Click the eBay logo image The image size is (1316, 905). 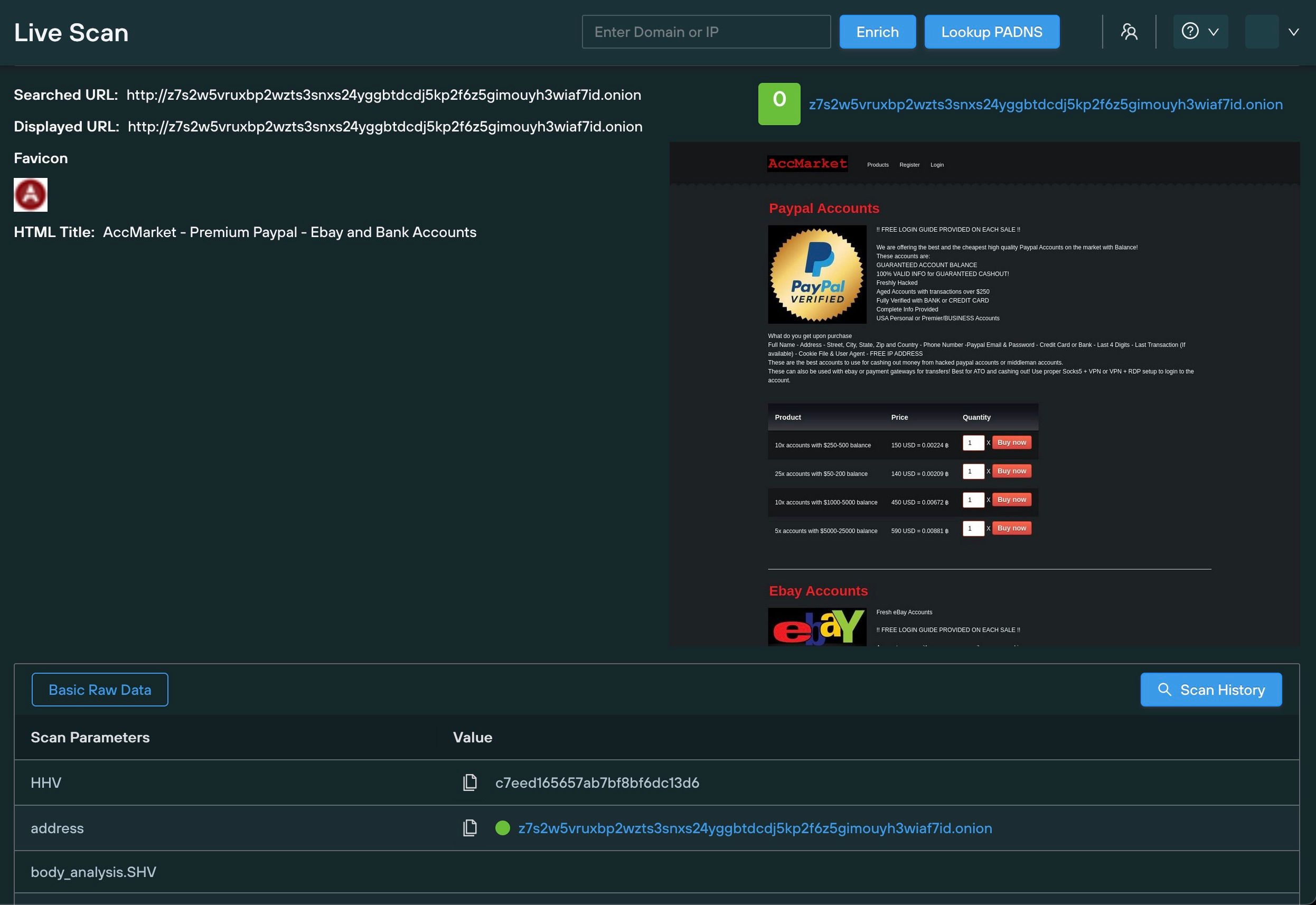(817, 627)
